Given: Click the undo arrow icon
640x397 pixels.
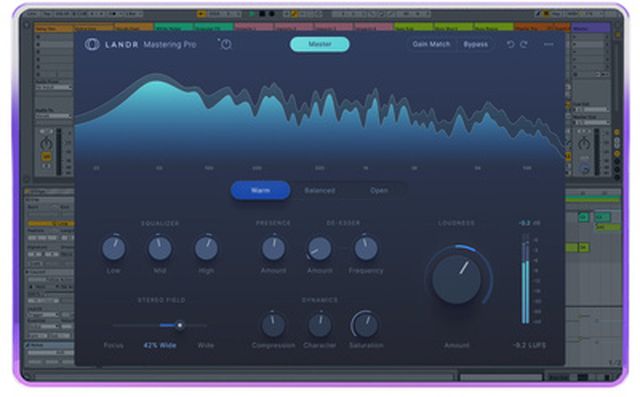Looking at the screenshot, I should coord(511,44).
